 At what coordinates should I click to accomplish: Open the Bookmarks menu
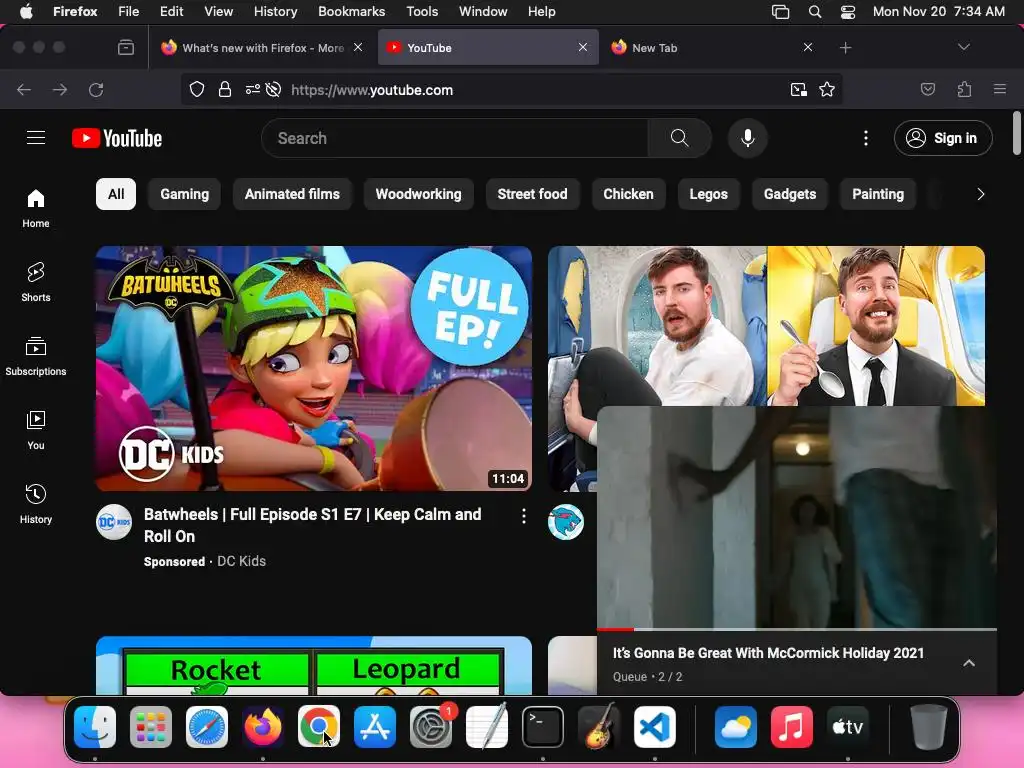(x=351, y=12)
